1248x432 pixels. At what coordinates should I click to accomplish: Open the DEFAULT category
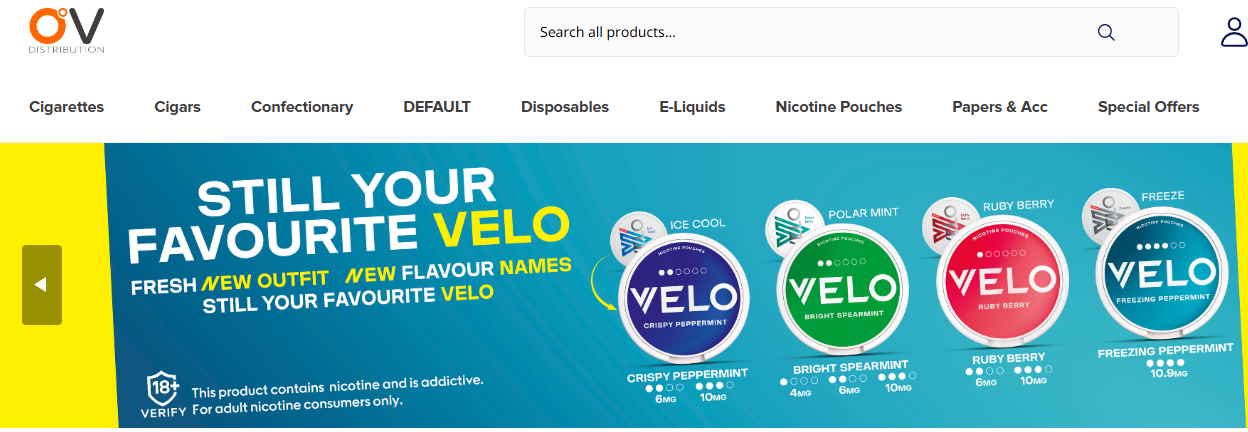[x=437, y=107]
